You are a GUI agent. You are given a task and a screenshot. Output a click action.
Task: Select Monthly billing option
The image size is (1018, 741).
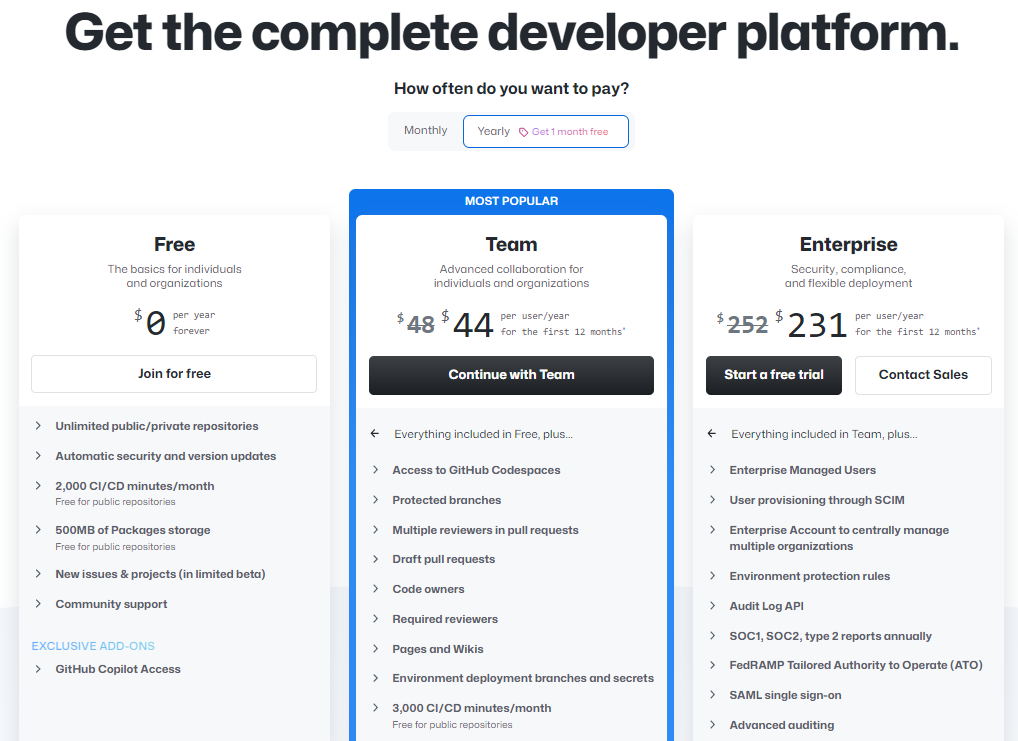click(425, 131)
